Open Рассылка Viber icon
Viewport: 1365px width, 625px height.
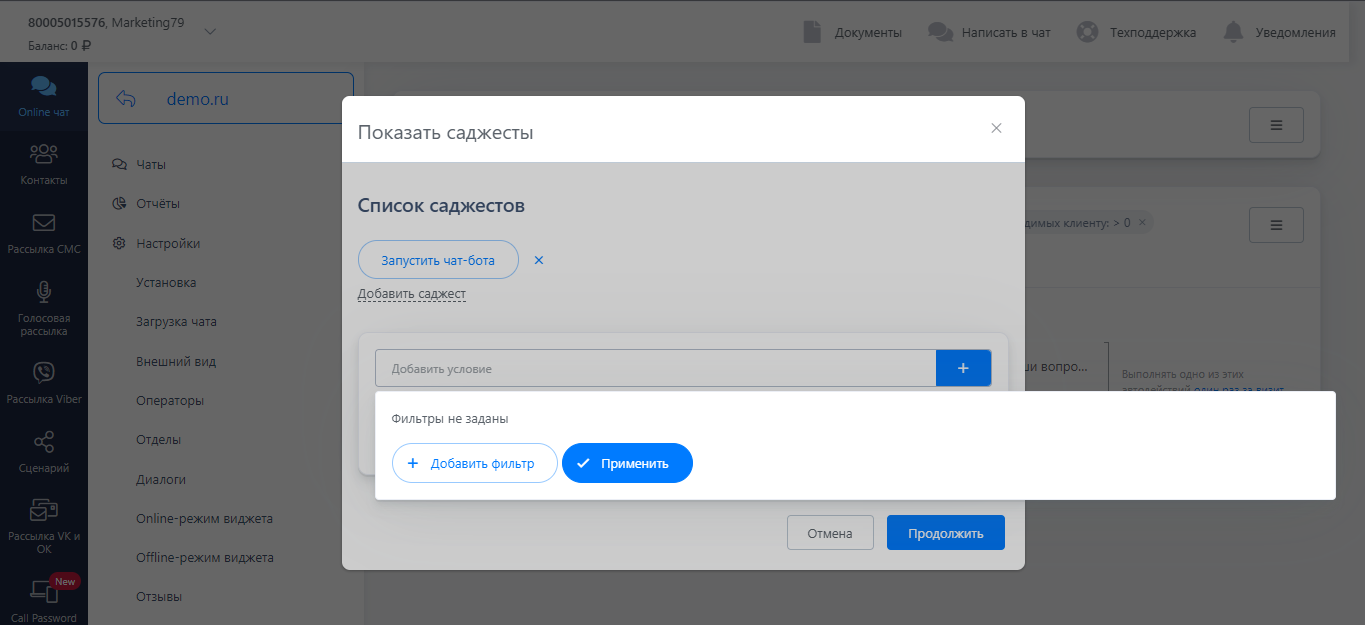44,373
